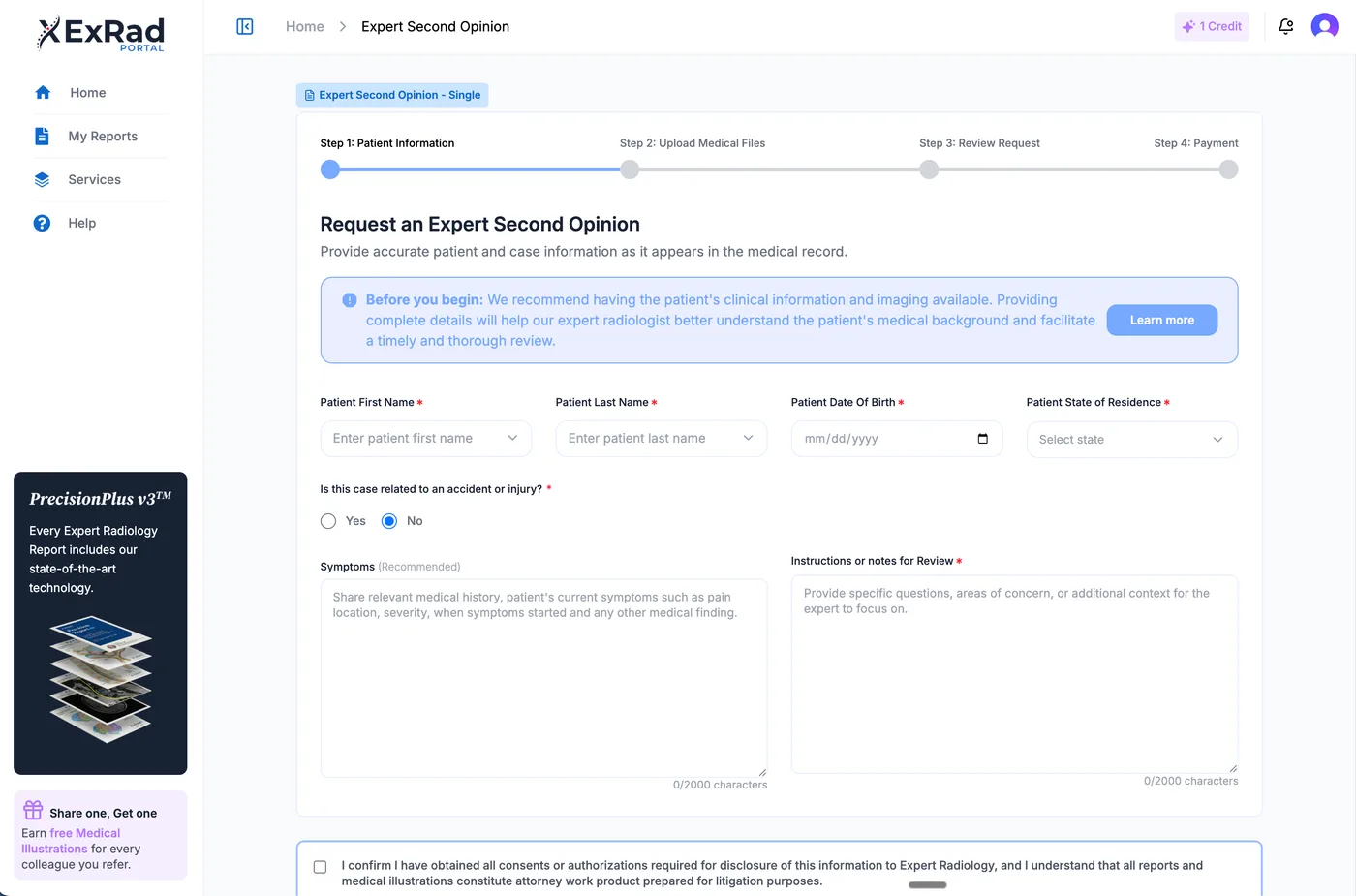
Task: Check the consent confirmation checkbox
Action: coord(320,867)
